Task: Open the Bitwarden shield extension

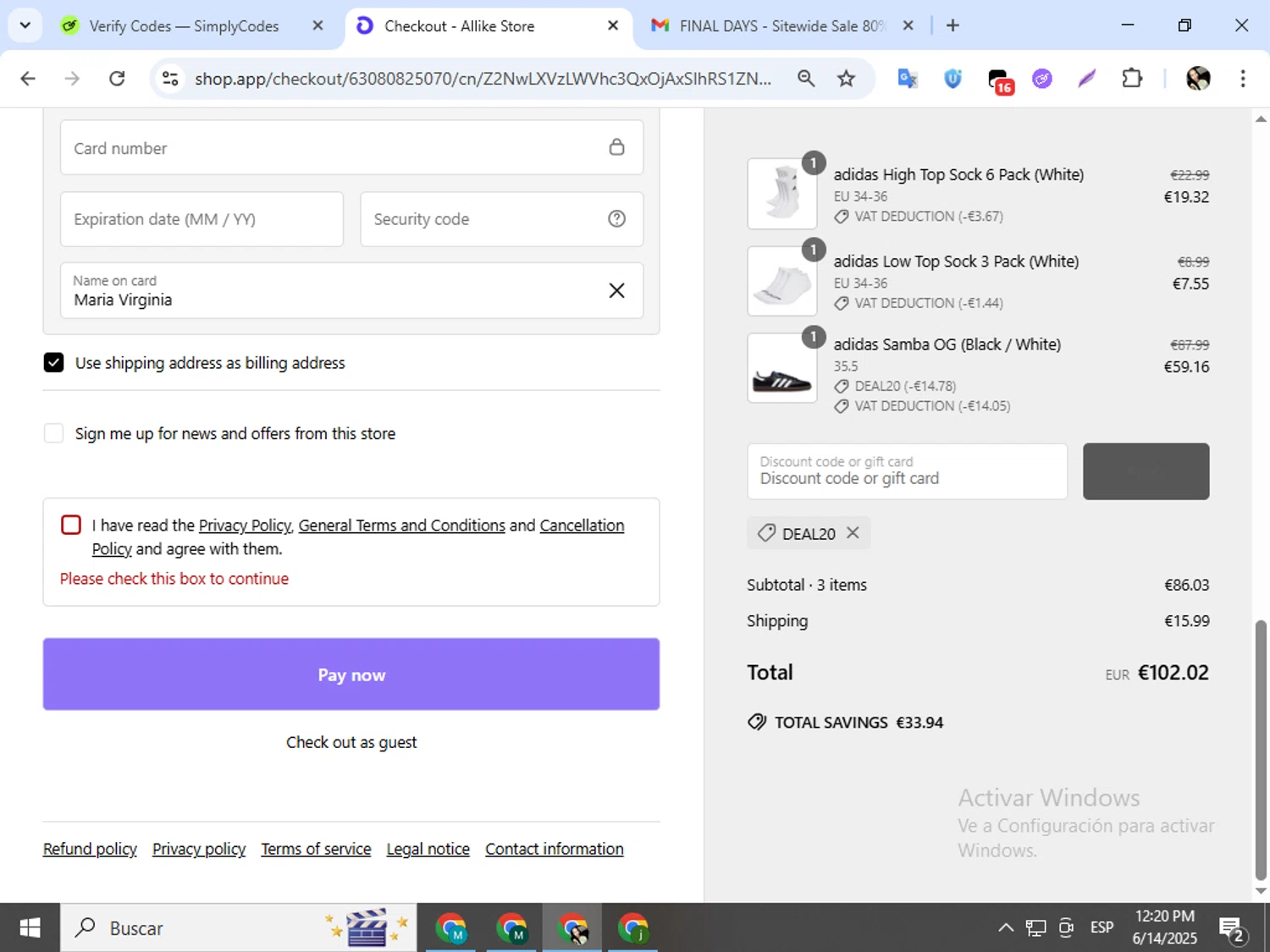Action: 952,79
